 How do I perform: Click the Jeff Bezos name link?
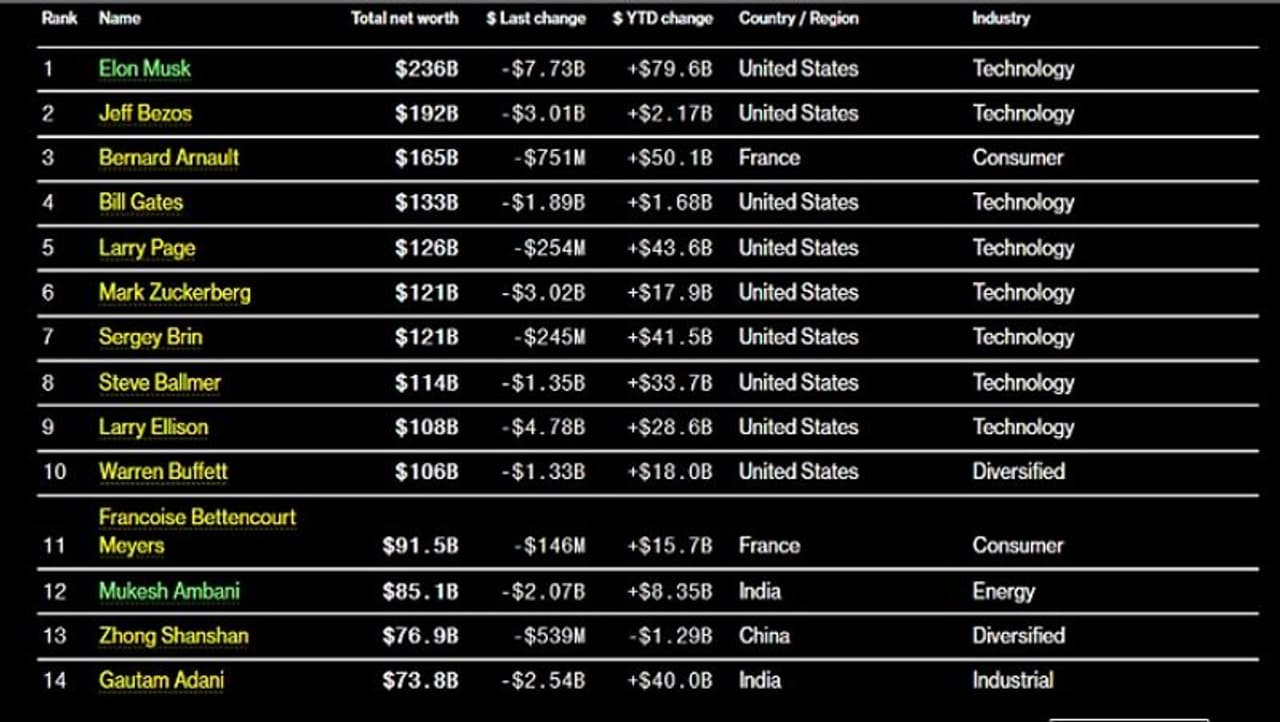(144, 113)
